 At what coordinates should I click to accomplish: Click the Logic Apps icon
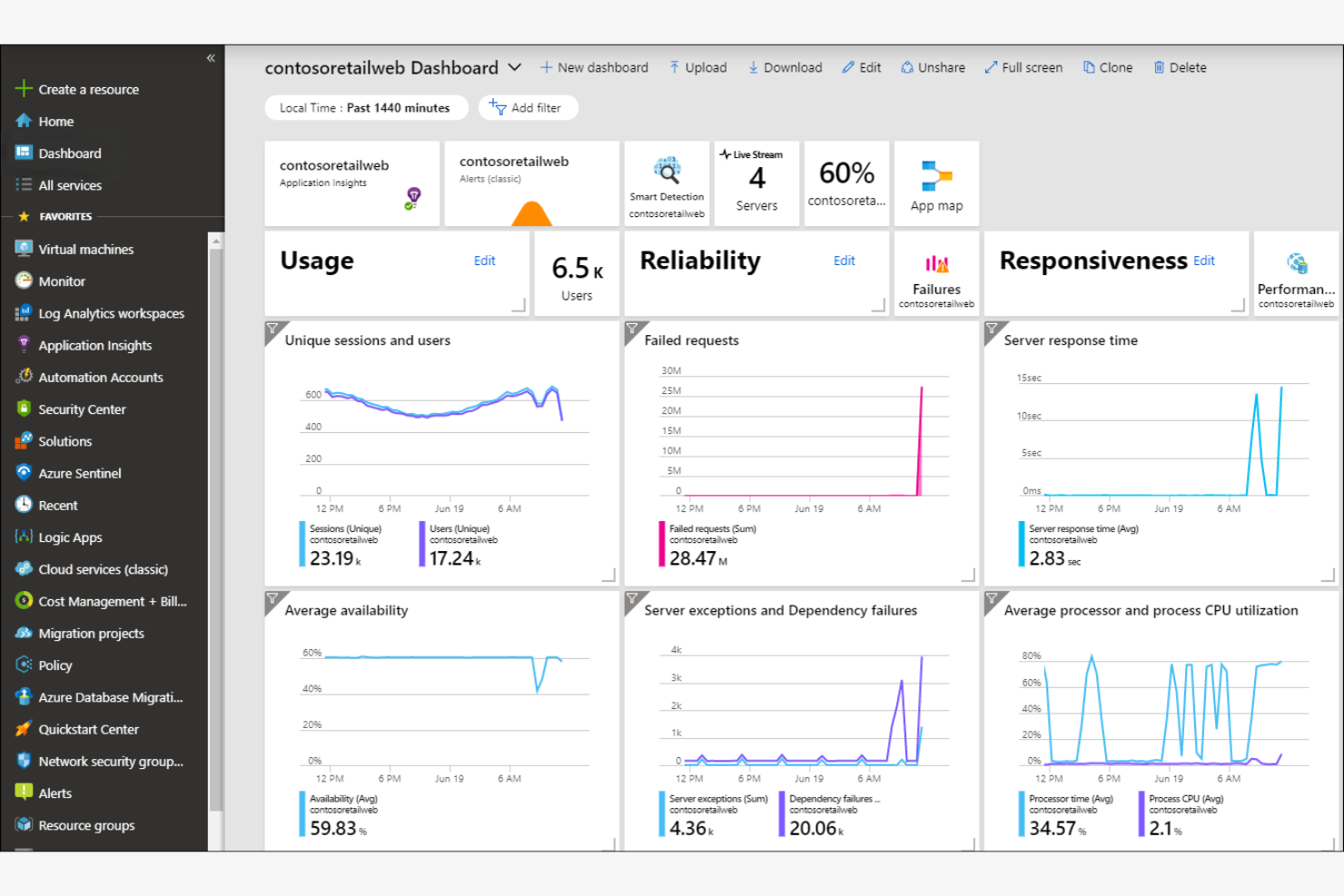pyautogui.click(x=24, y=537)
